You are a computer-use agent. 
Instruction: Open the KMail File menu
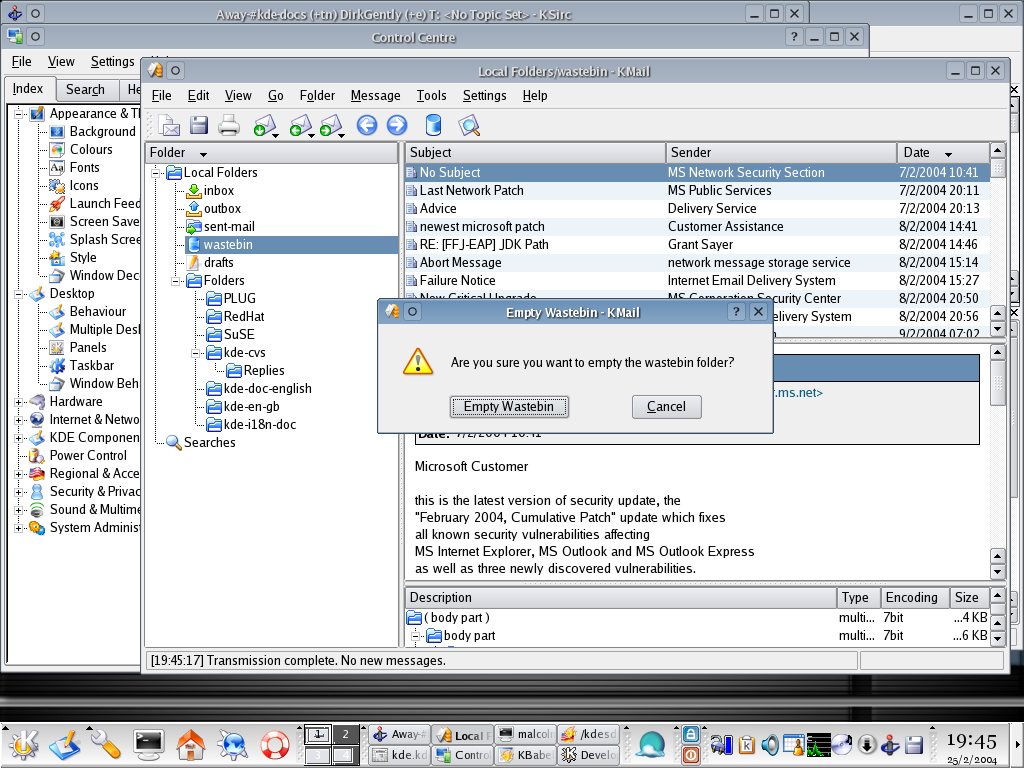click(161, 95)
